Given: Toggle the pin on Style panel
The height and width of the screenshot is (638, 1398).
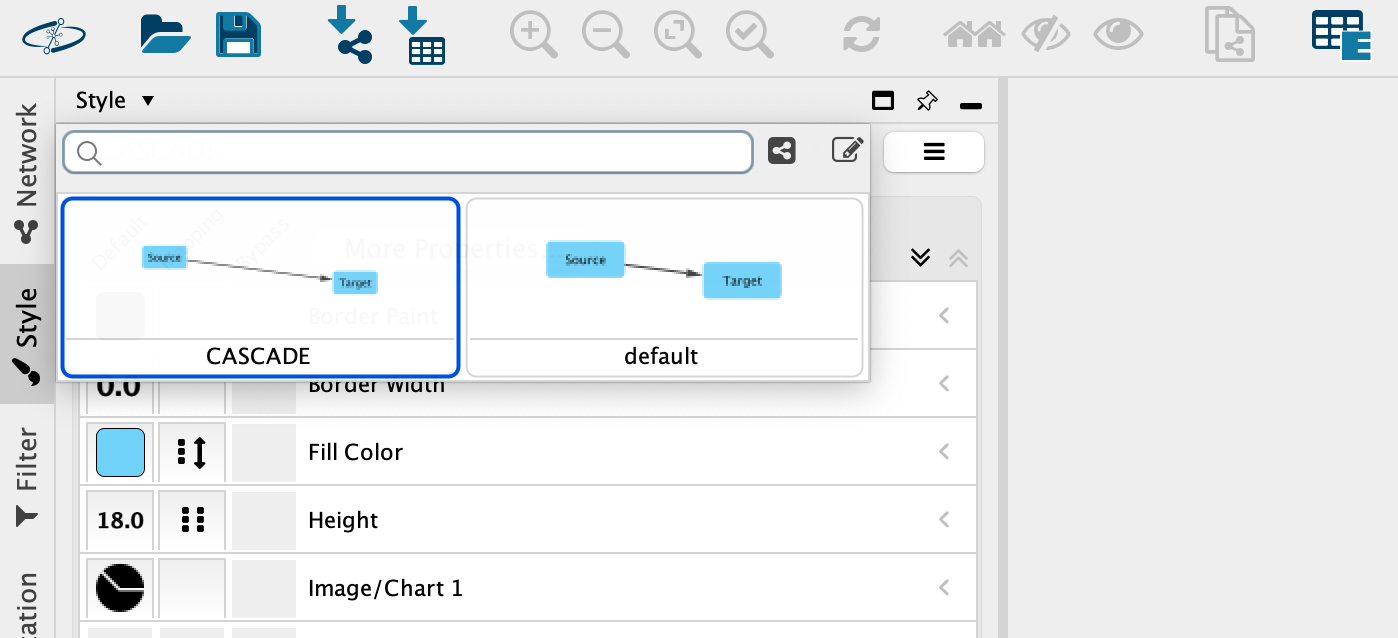Looking at the screenshot, I should coord(927,101).
